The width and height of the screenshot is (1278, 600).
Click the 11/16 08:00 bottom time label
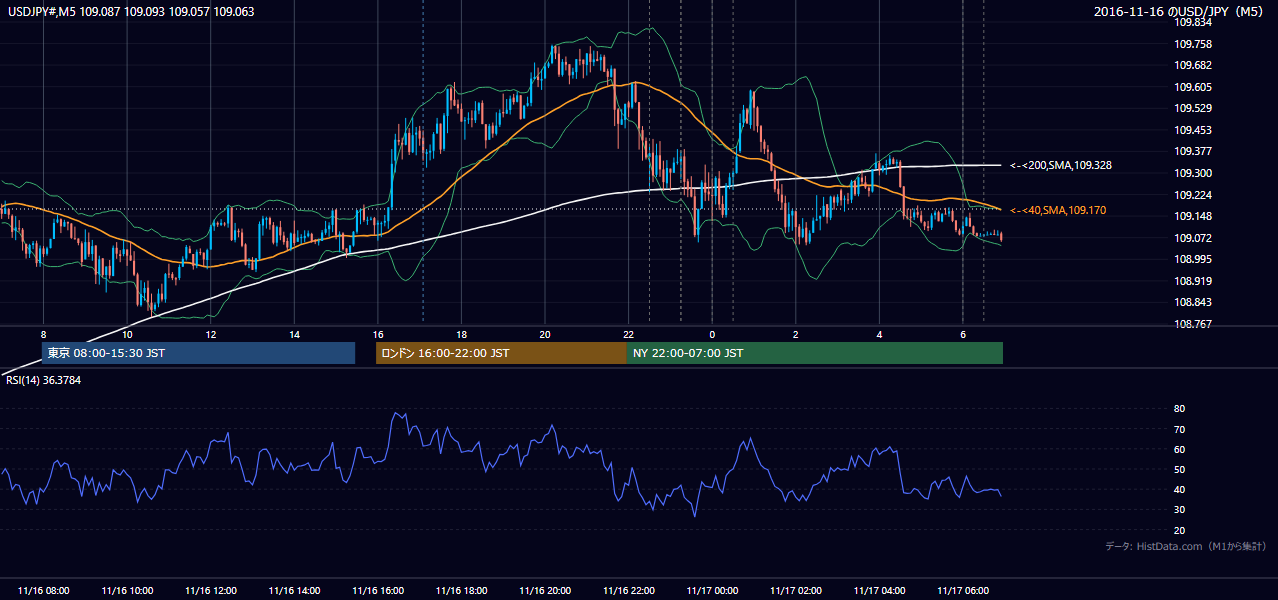tap(44, 591)
